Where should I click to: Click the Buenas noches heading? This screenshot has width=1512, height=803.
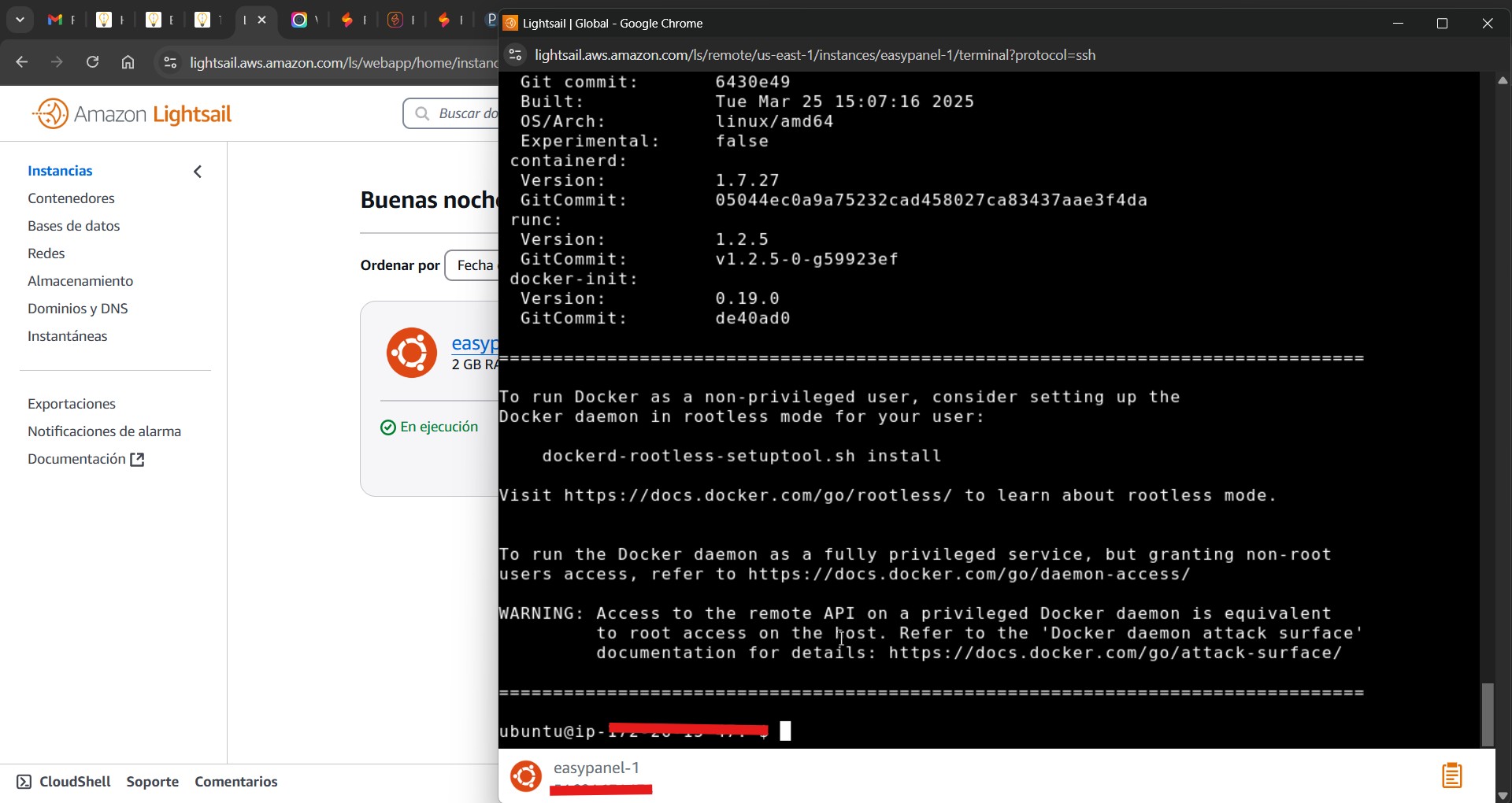tap(429, 200)
